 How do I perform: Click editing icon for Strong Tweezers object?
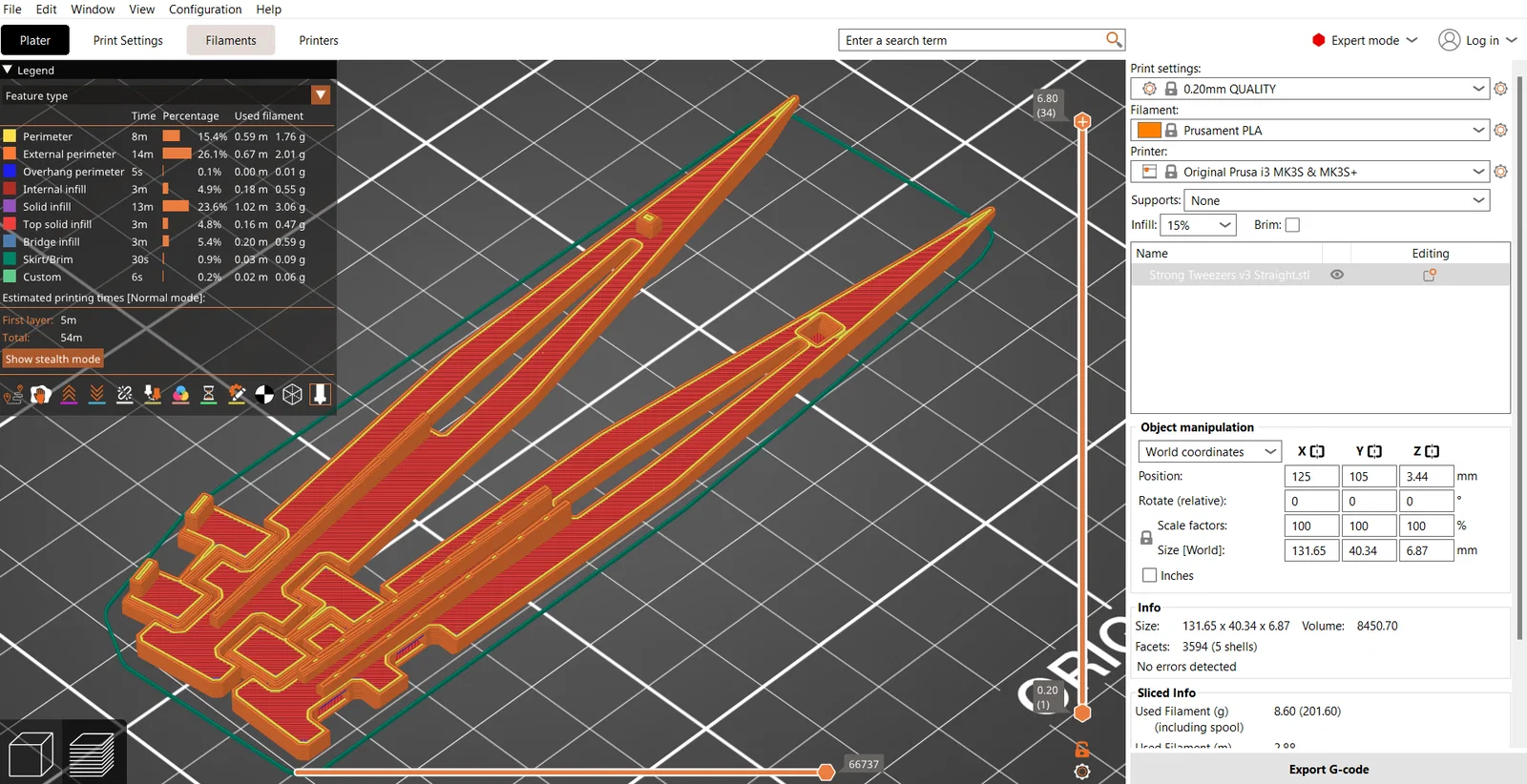point(1430,275)
